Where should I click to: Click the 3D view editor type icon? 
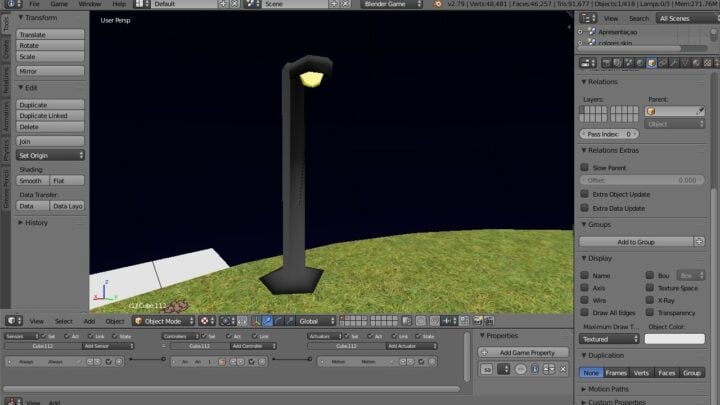point(11,321)
